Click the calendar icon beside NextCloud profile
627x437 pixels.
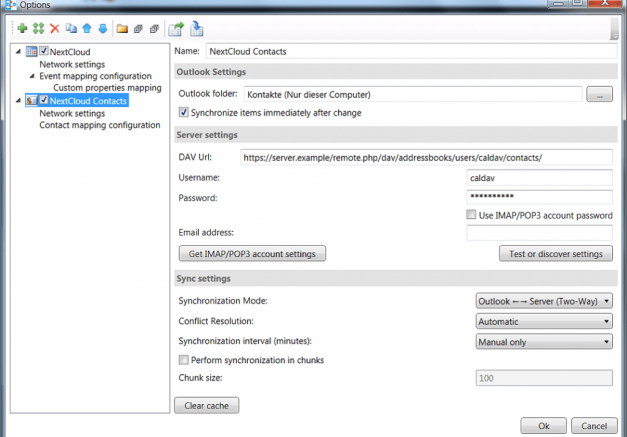tap(32, 52)
